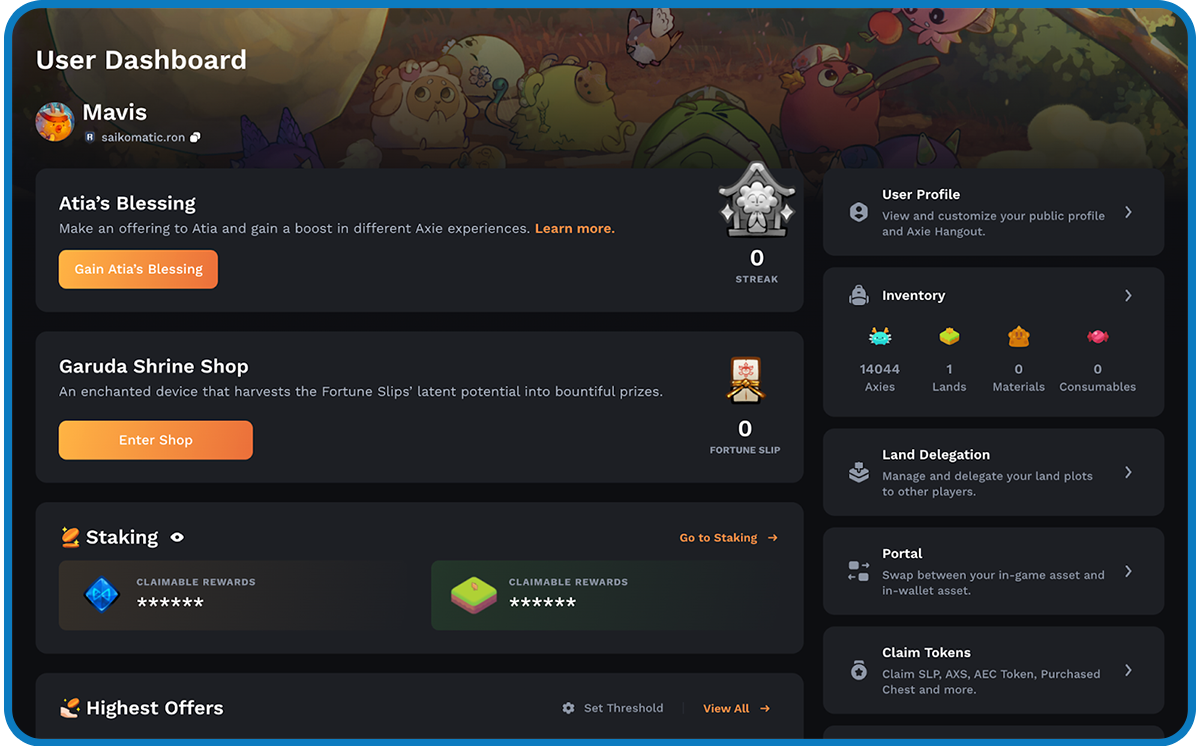Open the Portal swap panel
Image resolution: width=1200 pixels, height=746 pixels.
994,571
